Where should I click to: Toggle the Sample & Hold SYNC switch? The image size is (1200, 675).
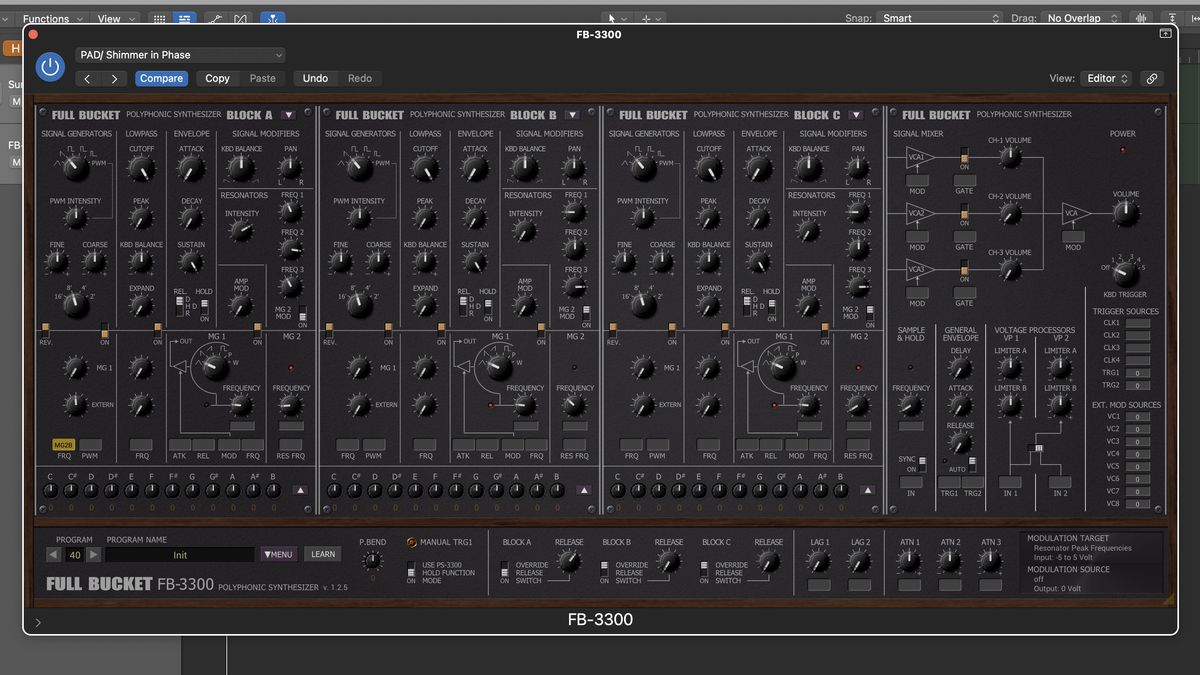pos(922,464)
